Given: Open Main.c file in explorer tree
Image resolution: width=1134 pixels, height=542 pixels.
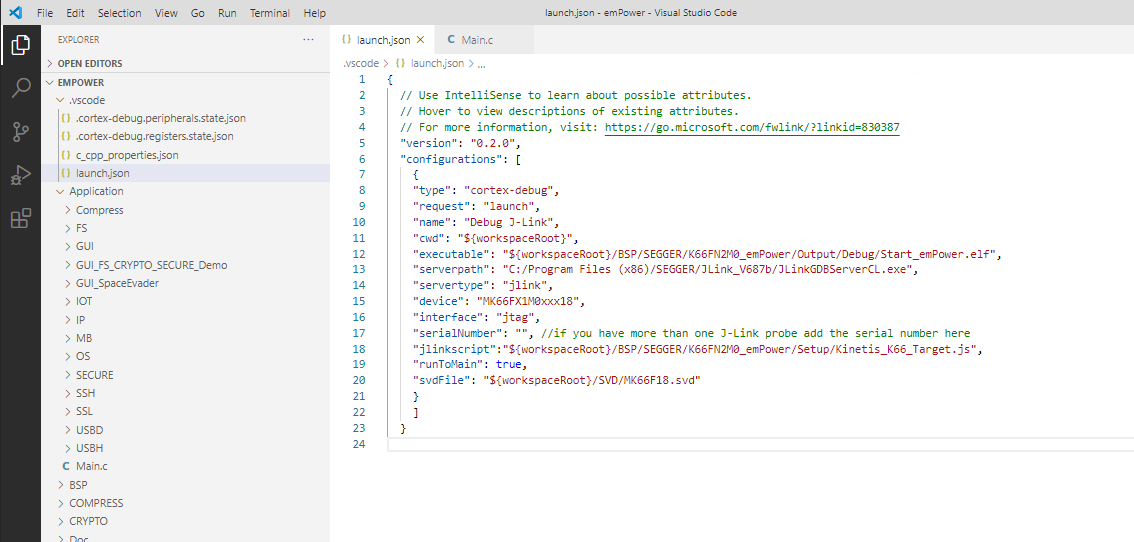Looking at the screenshot, I should [91, 467].
